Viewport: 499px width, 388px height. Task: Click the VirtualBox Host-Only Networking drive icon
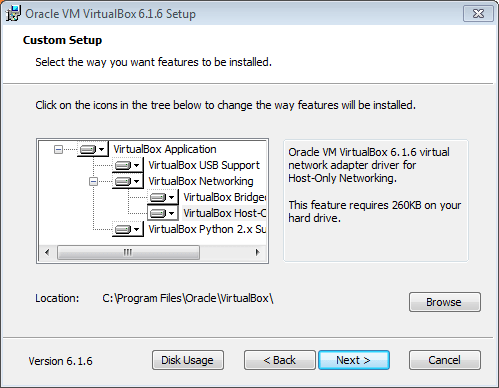(158, 213)
